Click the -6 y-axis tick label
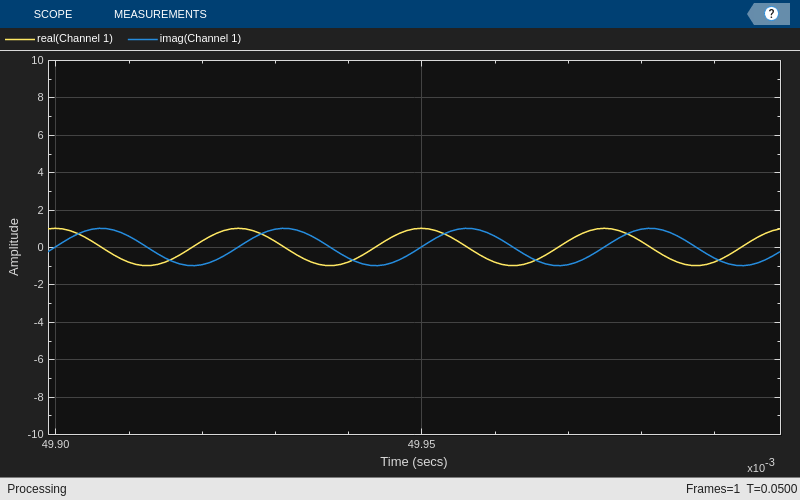Viewport: 800px width, 500px height. click(x=38, y=359)
